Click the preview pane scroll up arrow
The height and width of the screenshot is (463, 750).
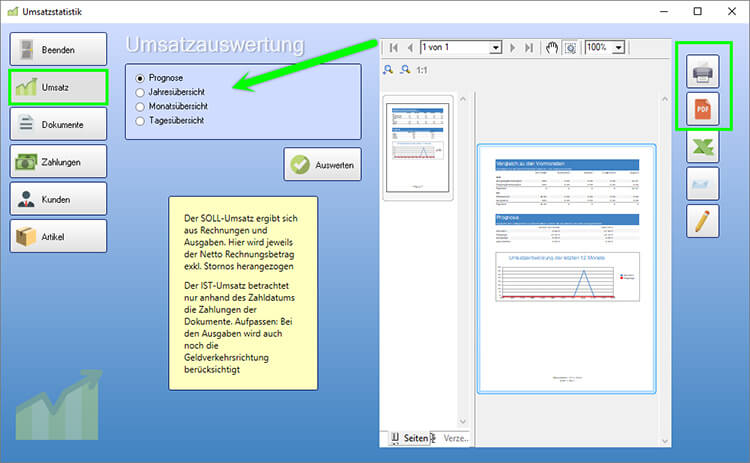tap(665, 99)
